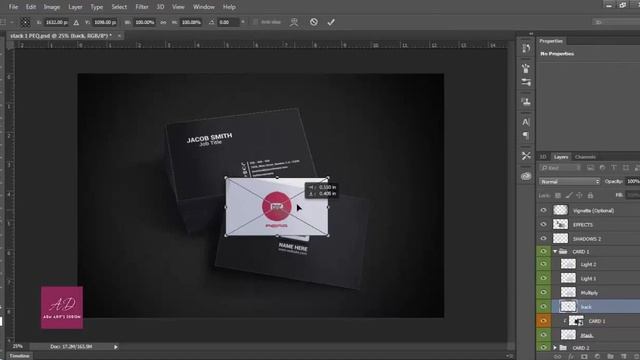The width and height of the screenshot is (640, 360).
Task: Lock position move icon
Action: click(x=579, y=196)
